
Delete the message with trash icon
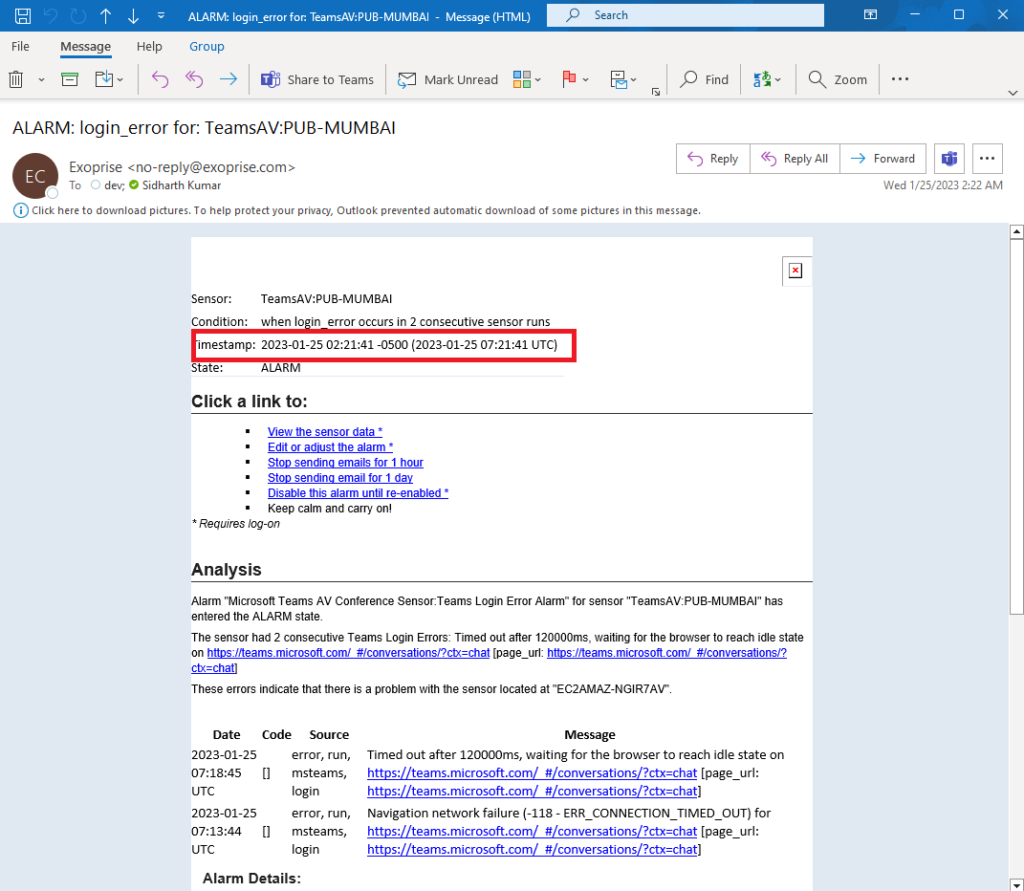(x=16, y=80)
